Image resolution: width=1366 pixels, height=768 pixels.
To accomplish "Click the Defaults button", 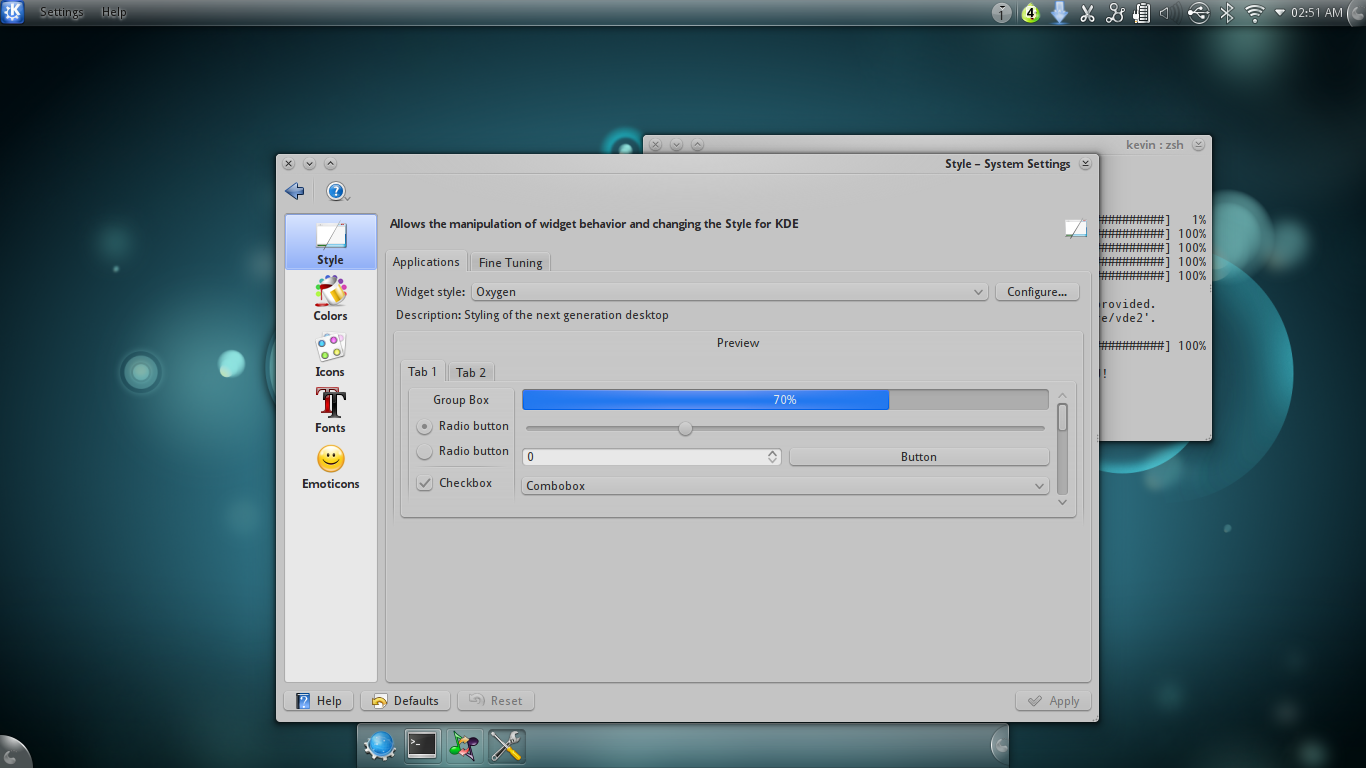I will (x=406, y=701).
